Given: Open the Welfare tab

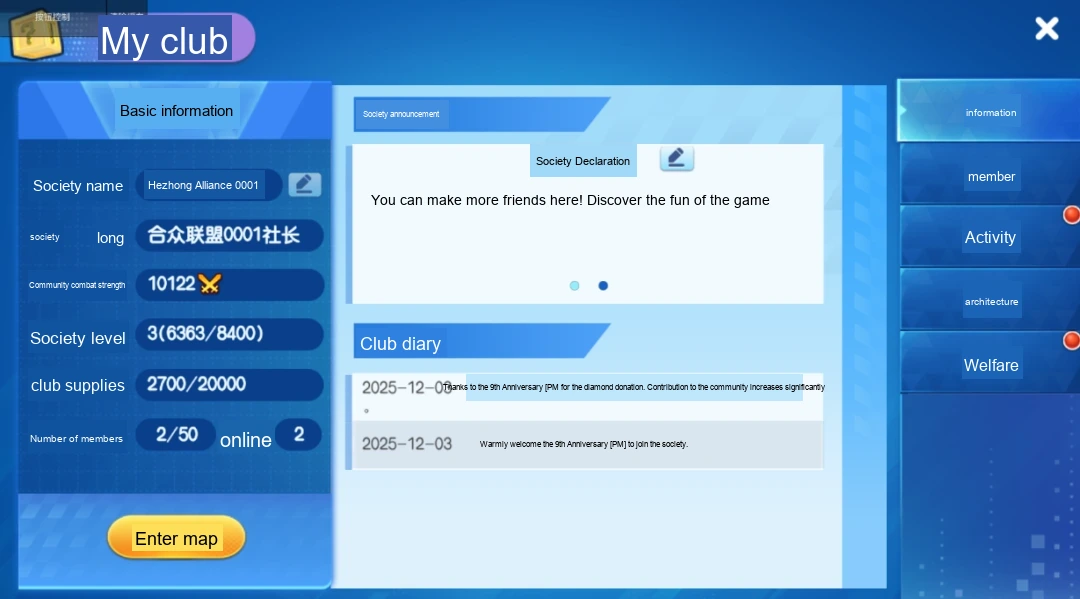Looking at the screenshot, I should pos(990,364).
